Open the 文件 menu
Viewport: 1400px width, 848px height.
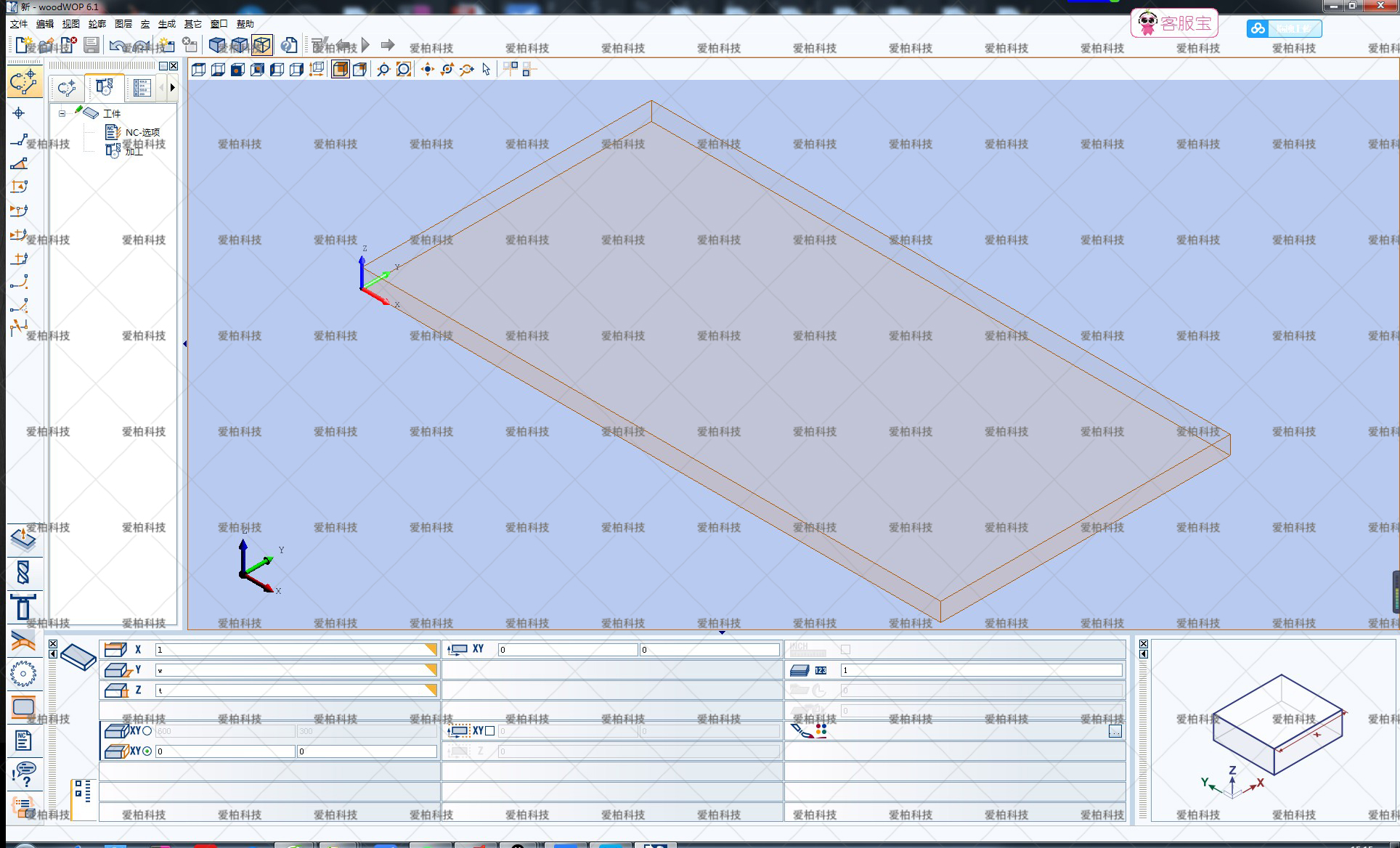coord(19,24)
